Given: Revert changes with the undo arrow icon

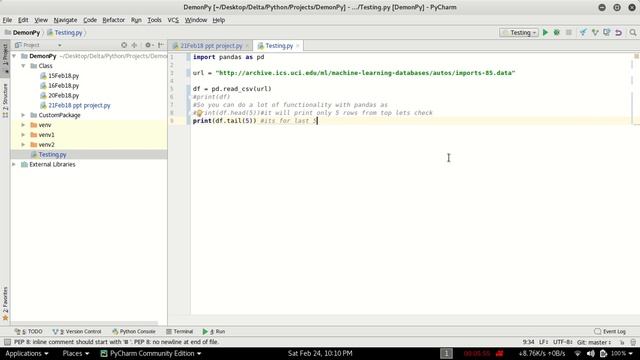Looking at the screenshot, I should pyautogui.click(x=618, y=33).
